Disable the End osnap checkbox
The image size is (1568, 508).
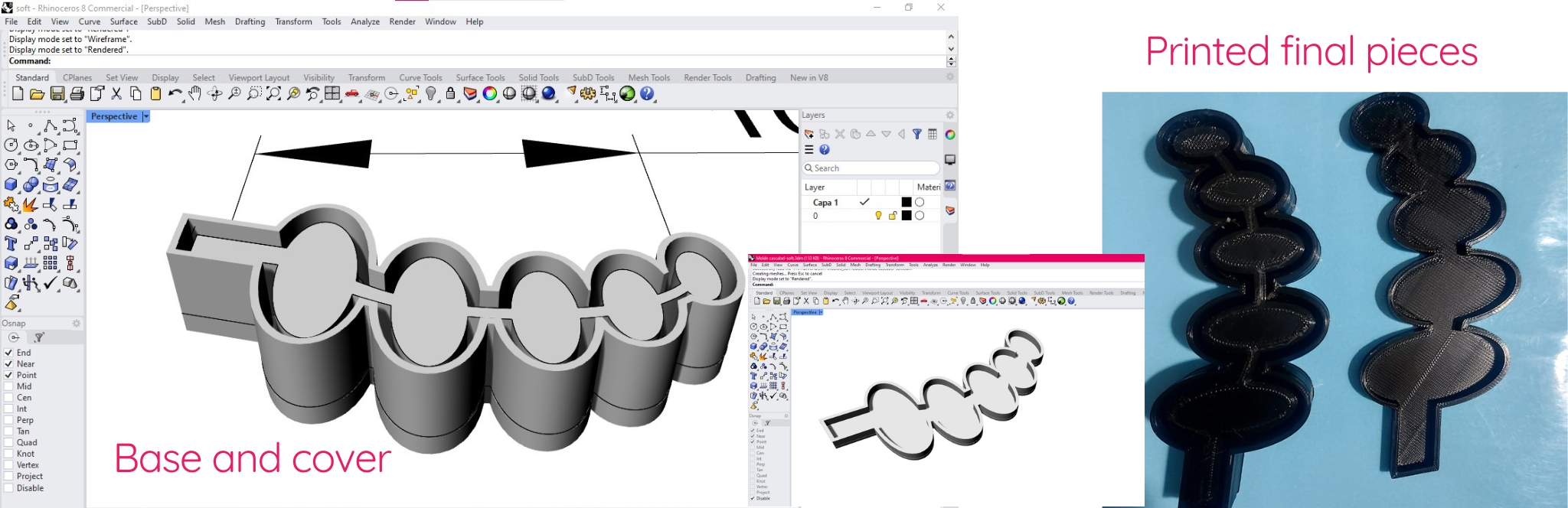click(x=8, y=353)
